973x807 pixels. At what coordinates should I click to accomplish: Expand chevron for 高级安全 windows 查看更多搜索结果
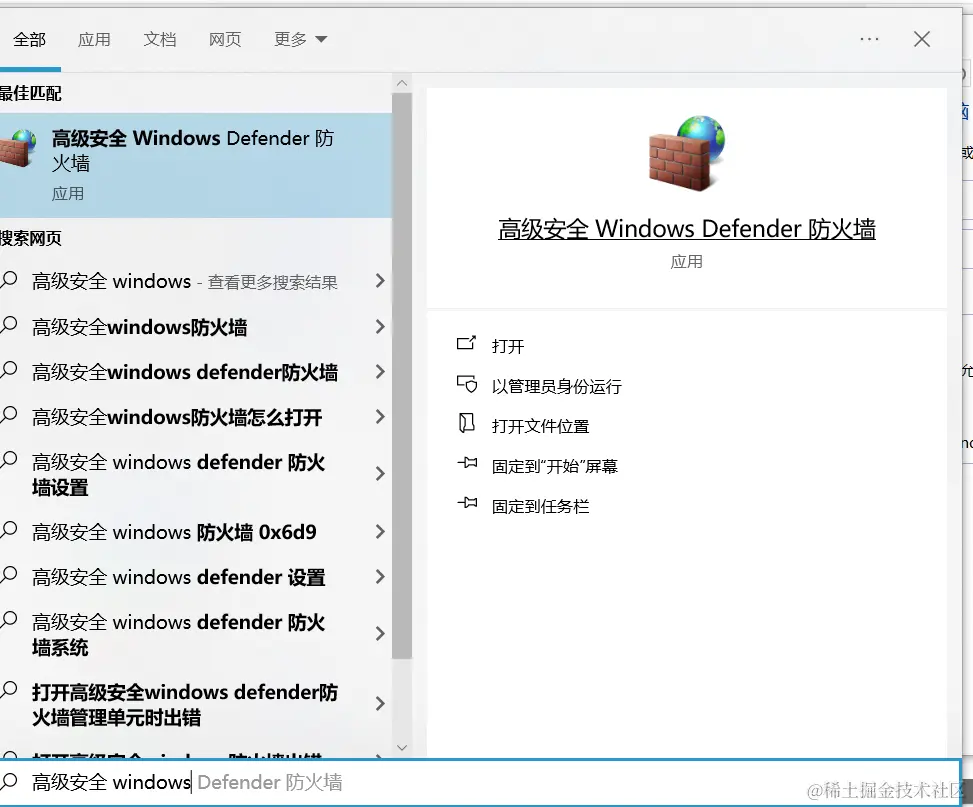[380, 281]
